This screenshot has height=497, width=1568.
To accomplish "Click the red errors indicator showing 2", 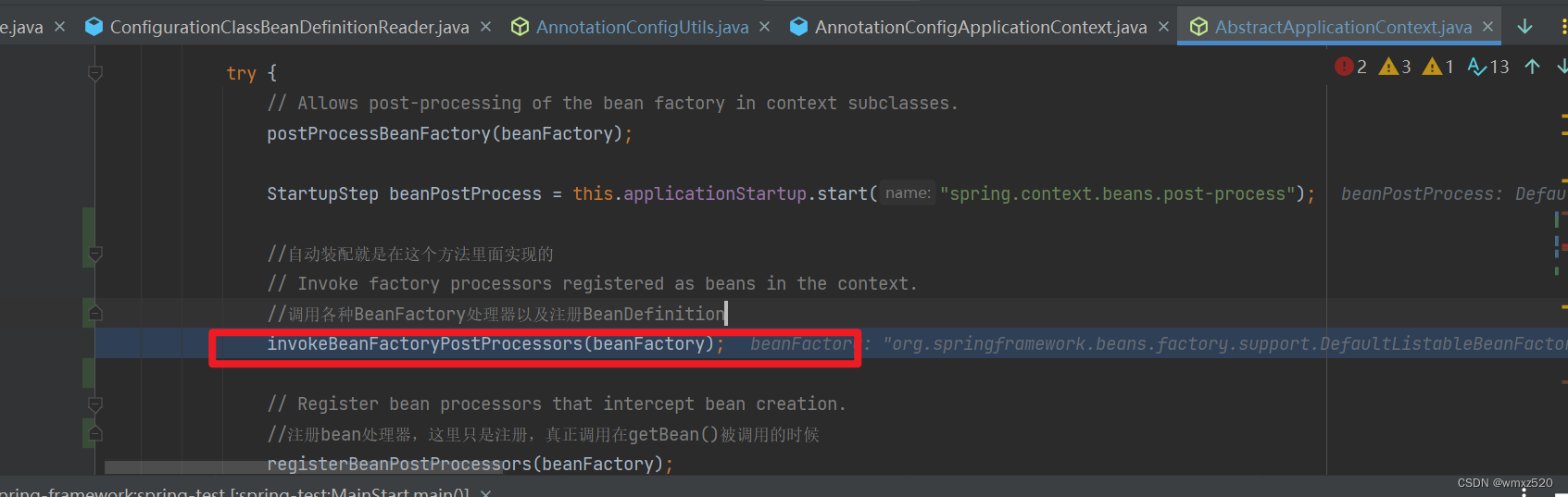I will (1350, 67).
